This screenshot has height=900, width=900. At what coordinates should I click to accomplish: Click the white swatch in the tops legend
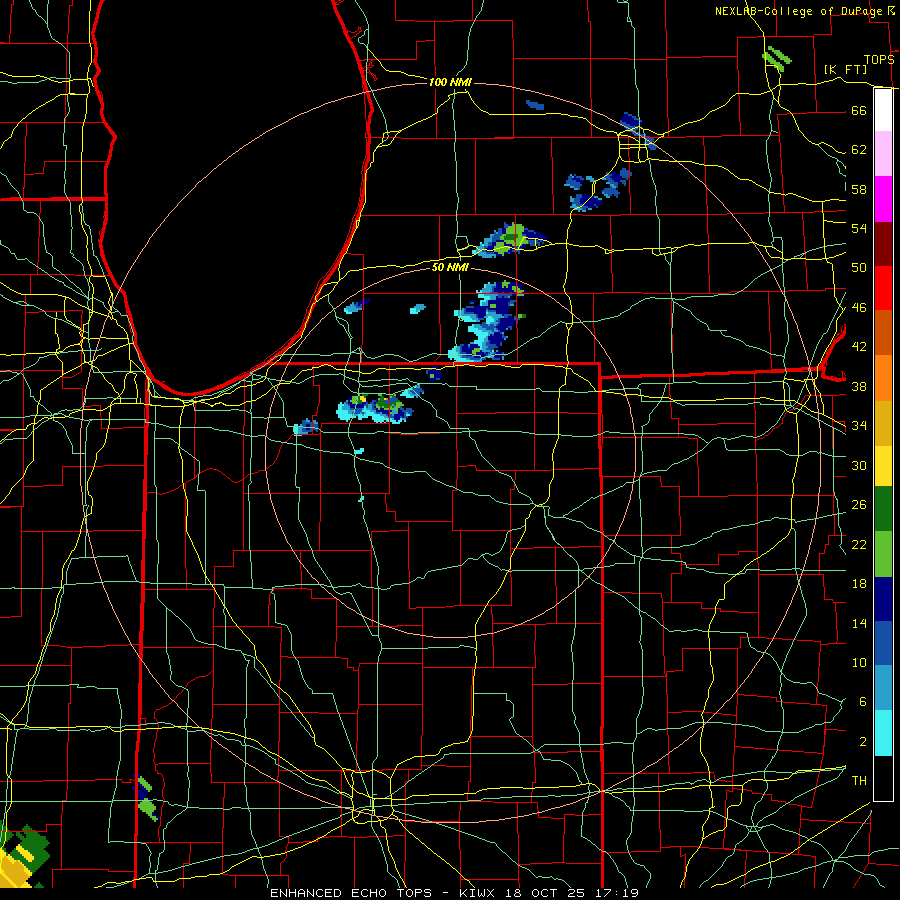click(883, 110)
